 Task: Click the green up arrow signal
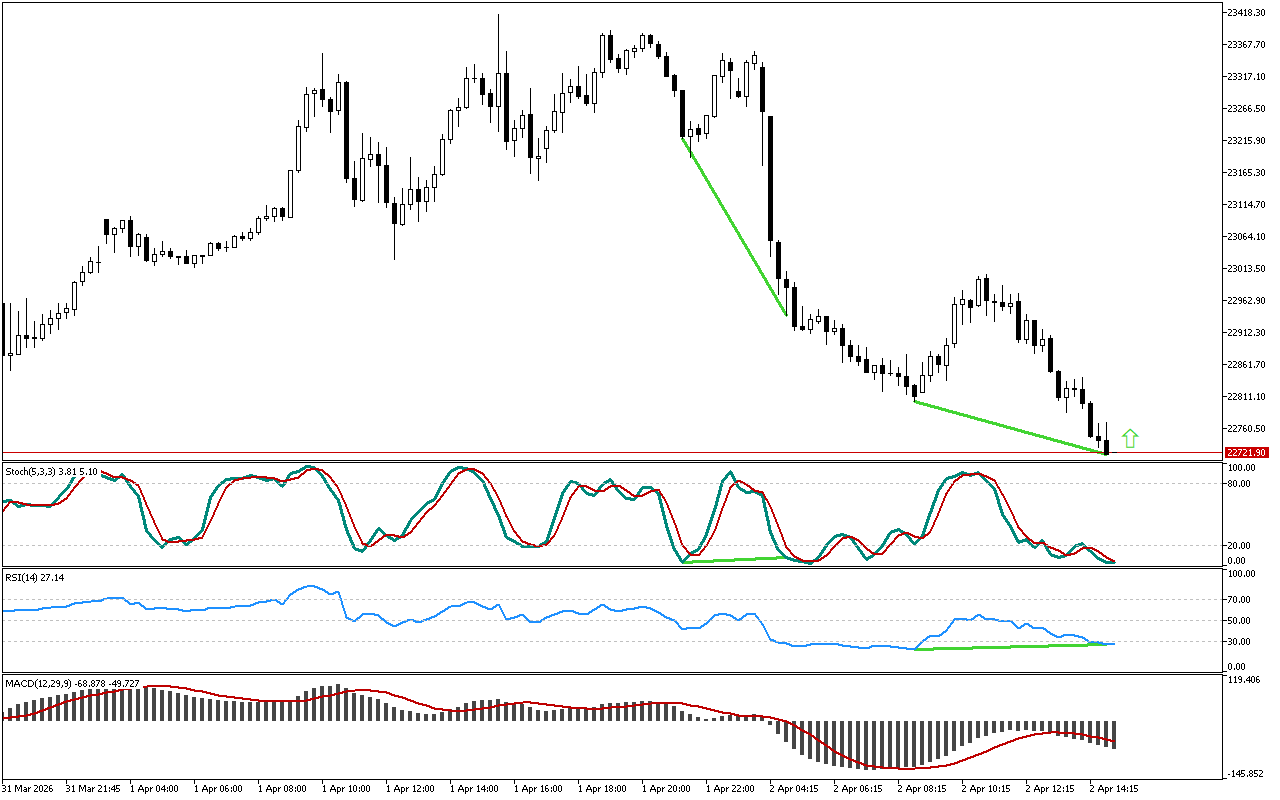point(1130,437)
